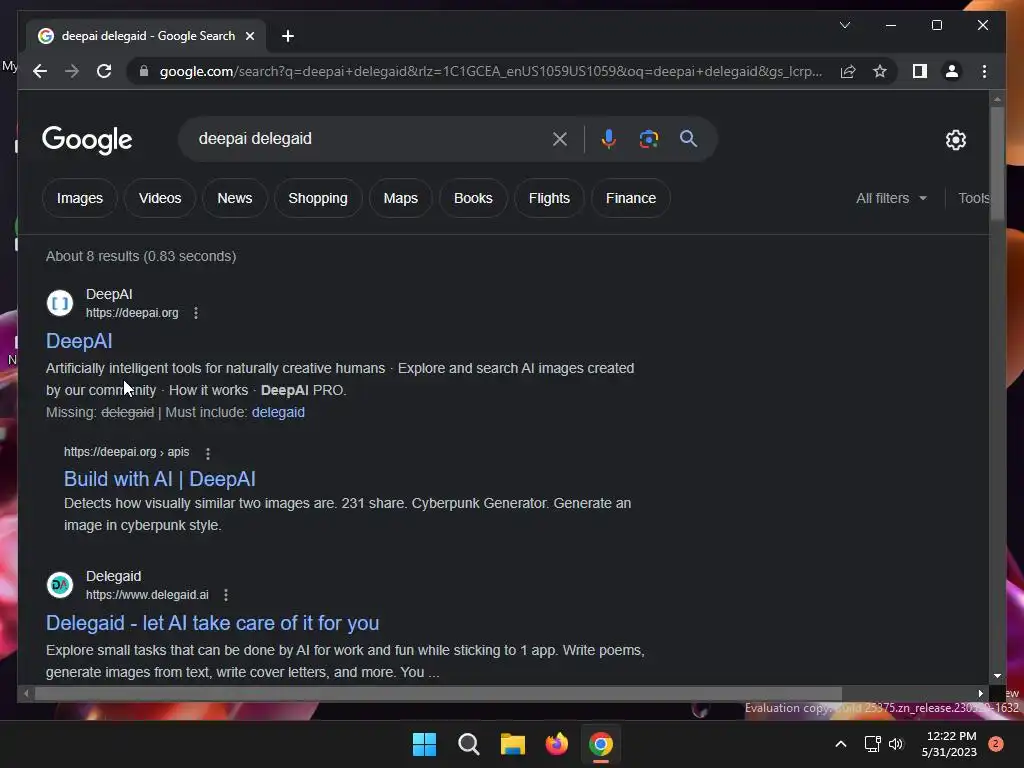Open the Chrome profile menu
This screenshot has width=1024, height=768.
point(952,71)
